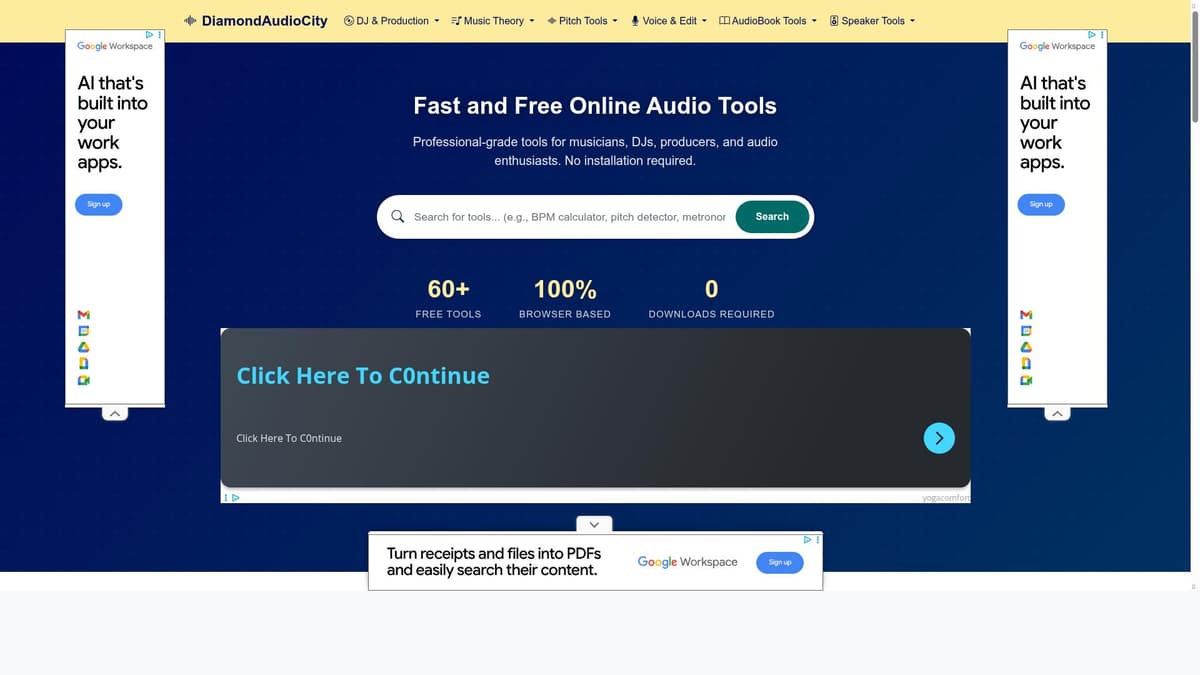1200x675 pixels.
Task: Click Sign up in the right sidebar ad
Action: coord(1041,204)
